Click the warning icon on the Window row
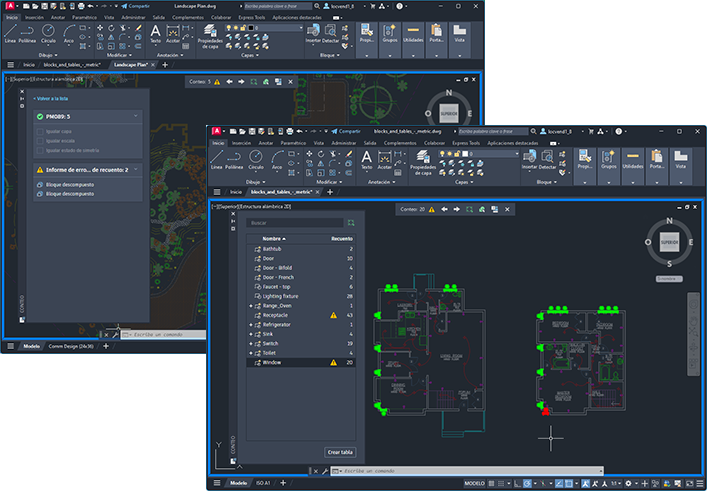Screen dimensions: 707x491 click(333, 363)
